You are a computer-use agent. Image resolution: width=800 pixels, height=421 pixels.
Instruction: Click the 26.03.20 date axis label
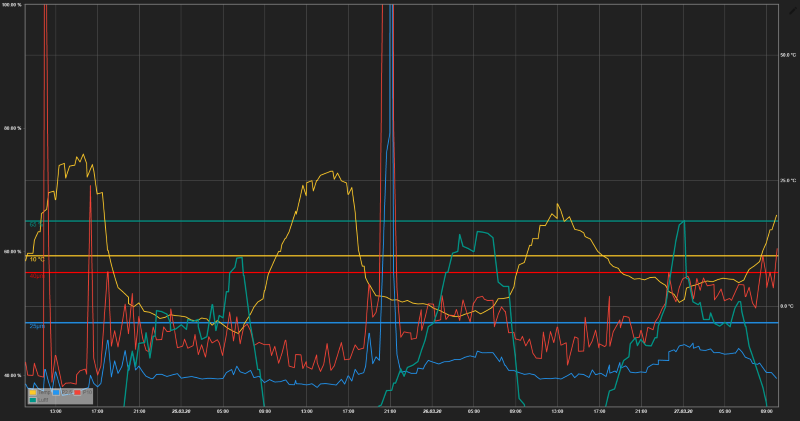(x=432, y=411)
